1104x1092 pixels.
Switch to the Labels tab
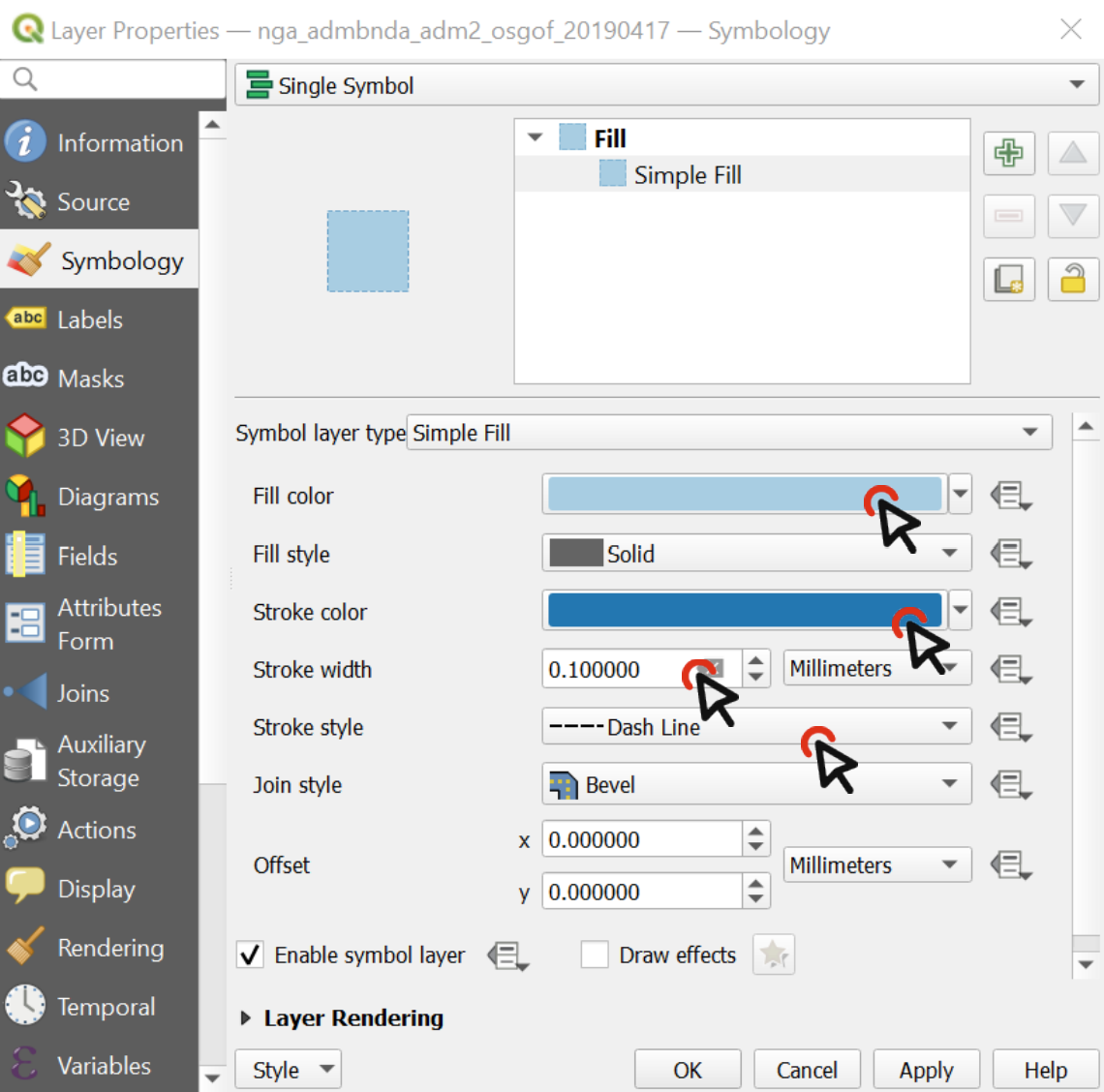point(90,319)
